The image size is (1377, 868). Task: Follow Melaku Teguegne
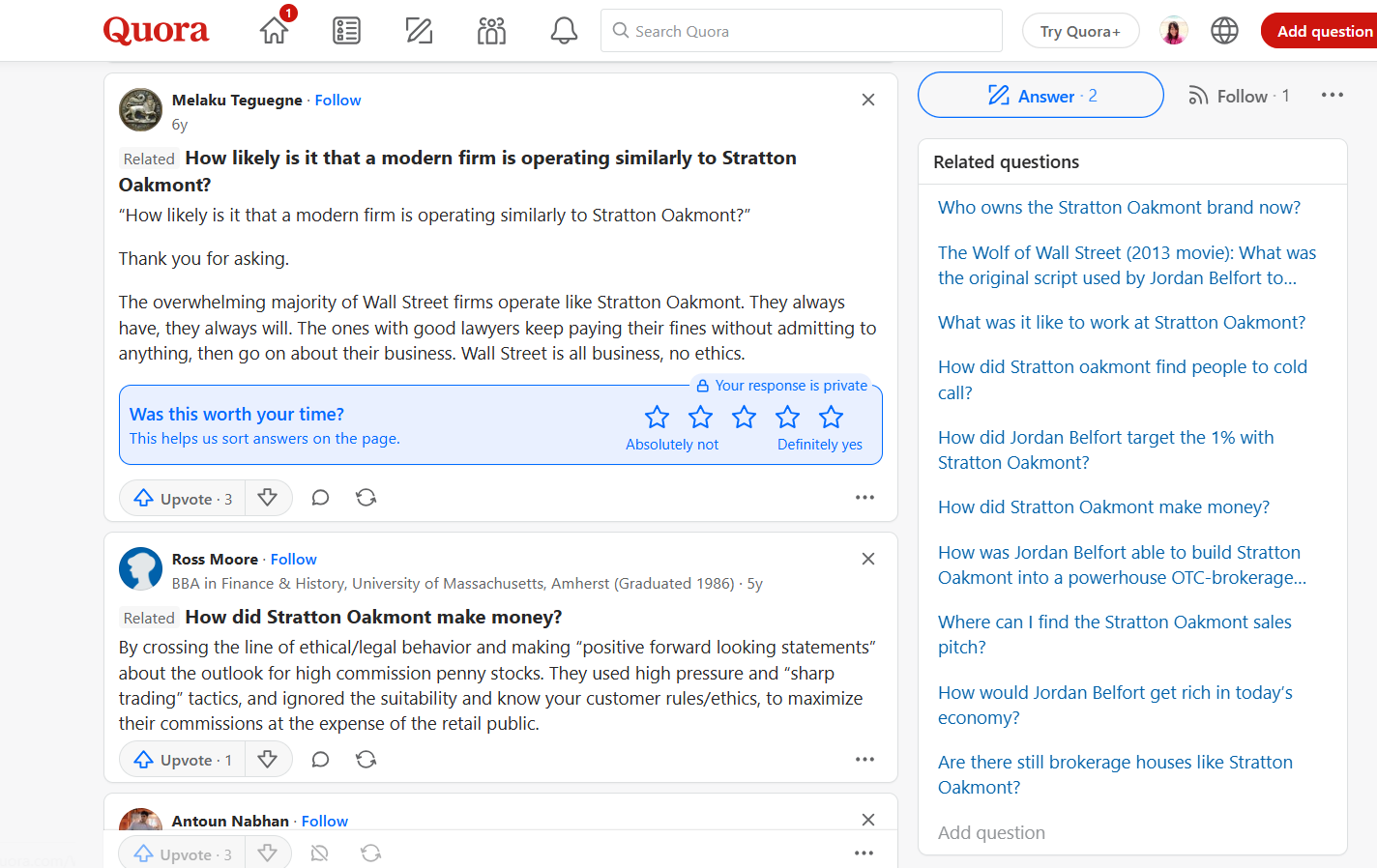[x=337, y=100]
